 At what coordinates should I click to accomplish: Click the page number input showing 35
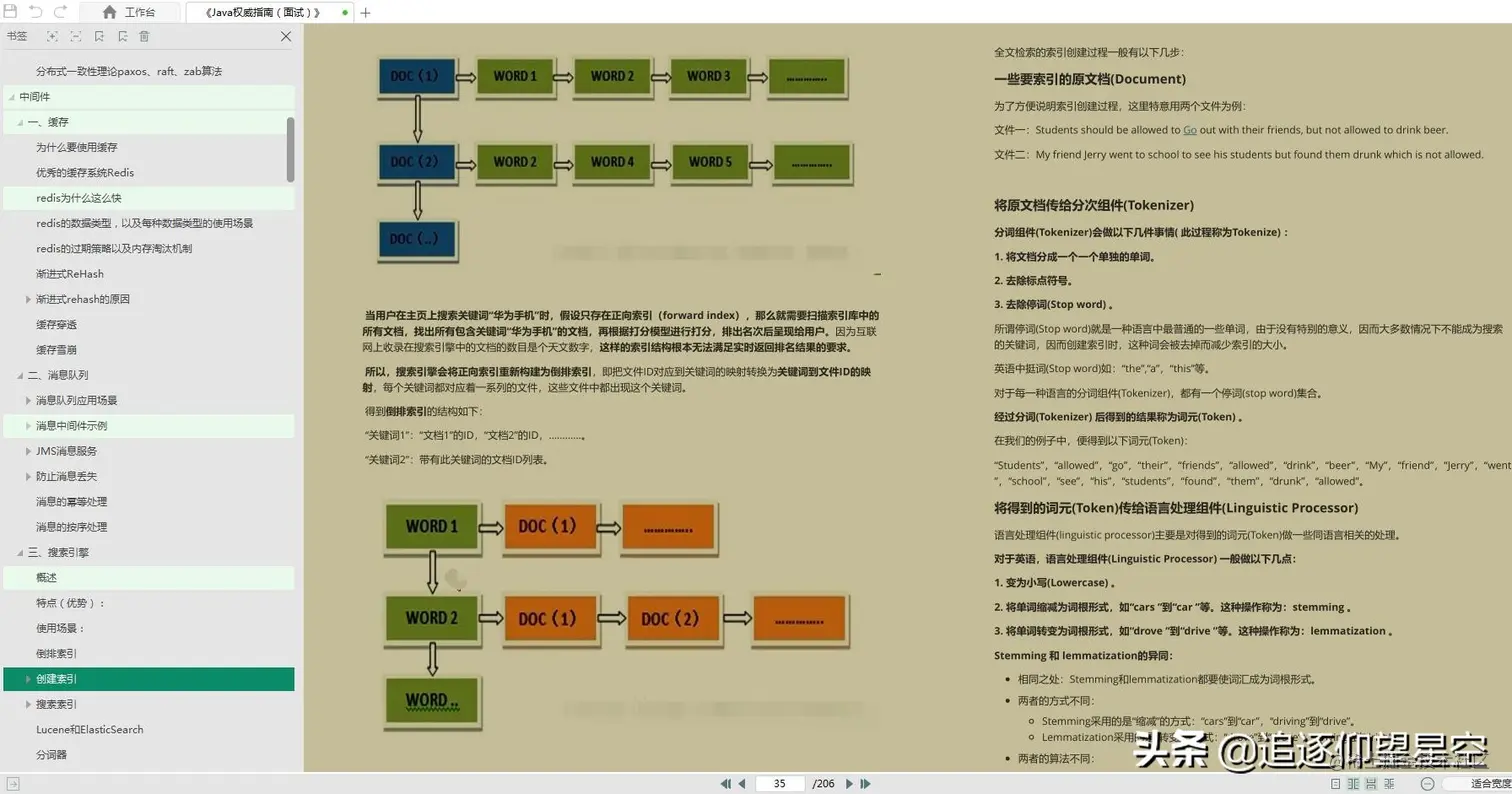pos(779,783)
